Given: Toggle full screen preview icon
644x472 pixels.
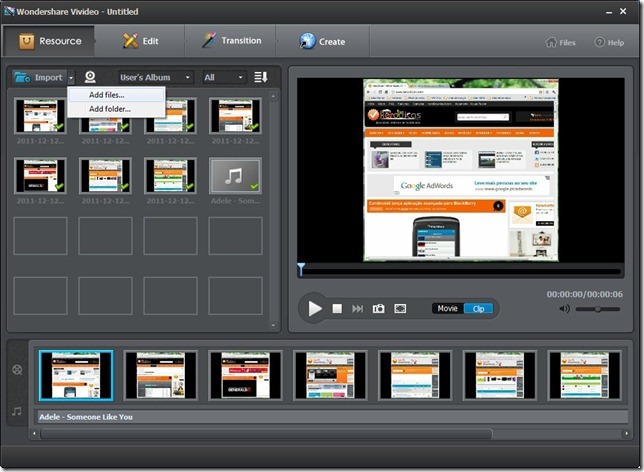Looking at the screenshot, I should tap(400, 309).
